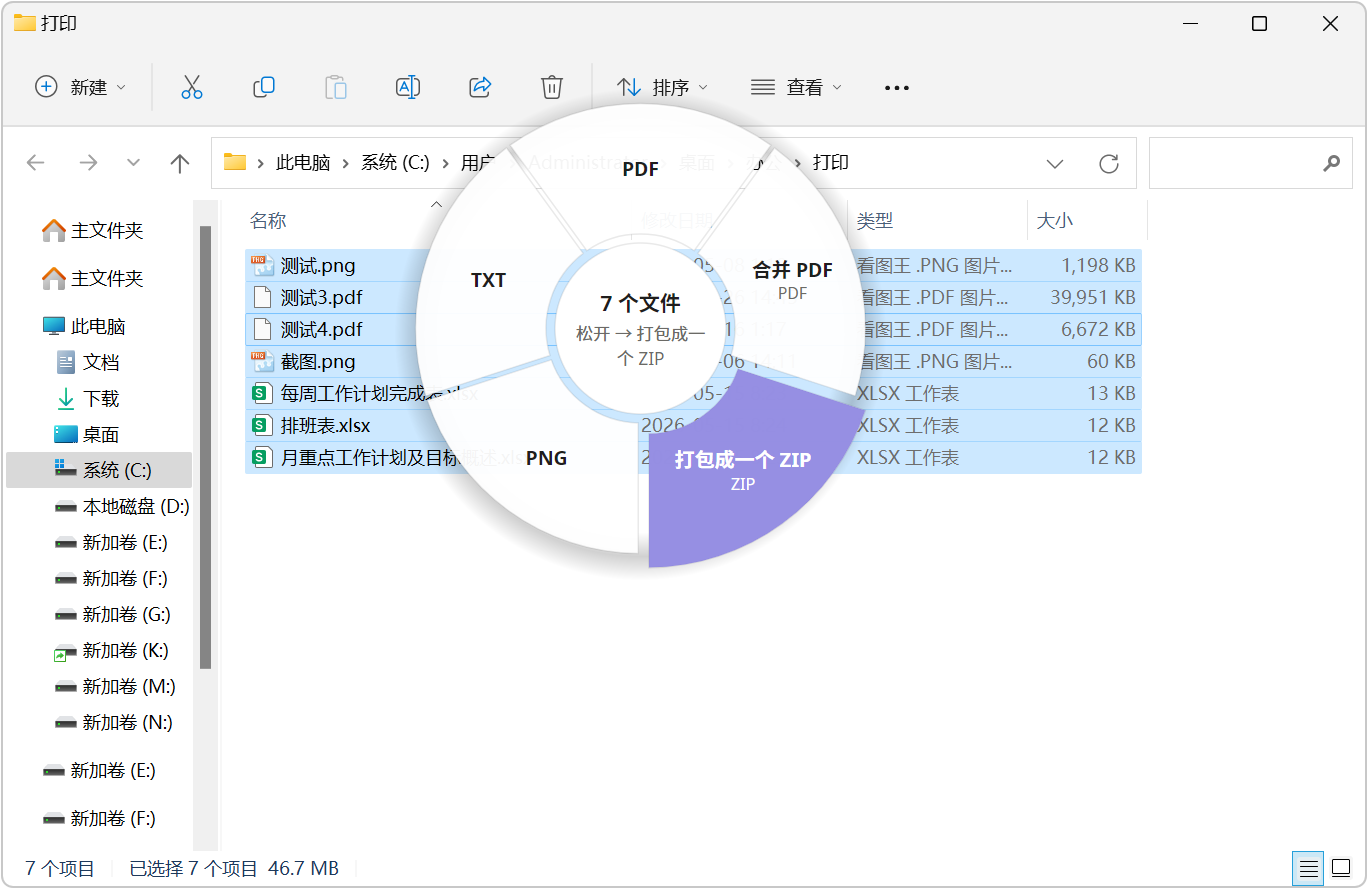Click the Delete trash icon

coord(552,87)
